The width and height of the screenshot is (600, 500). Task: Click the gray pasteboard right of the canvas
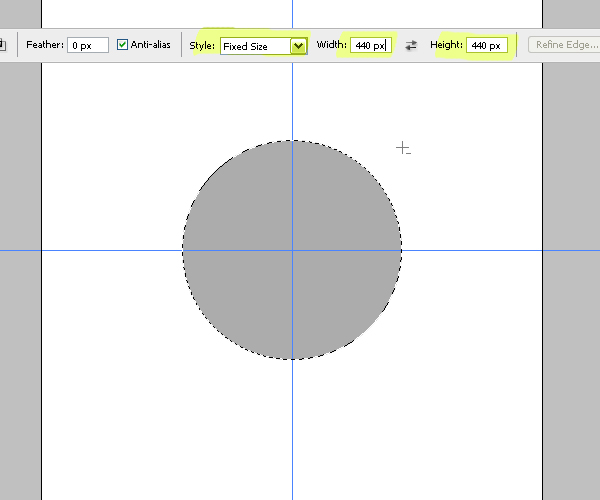click(x=571, y=300)
